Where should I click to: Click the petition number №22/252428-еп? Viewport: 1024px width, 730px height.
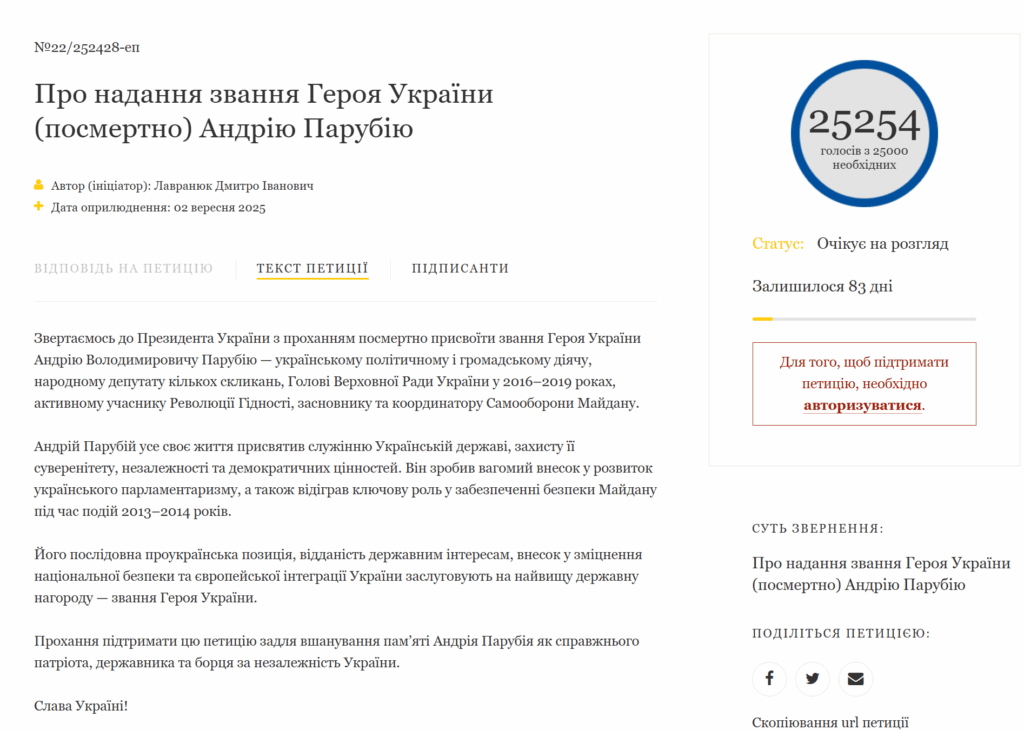pos(80,47)
